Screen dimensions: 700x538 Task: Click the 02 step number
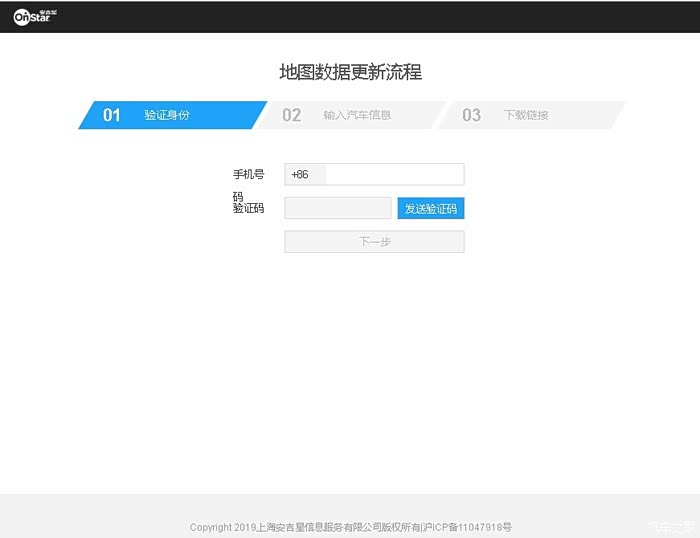tap(291, 115)
